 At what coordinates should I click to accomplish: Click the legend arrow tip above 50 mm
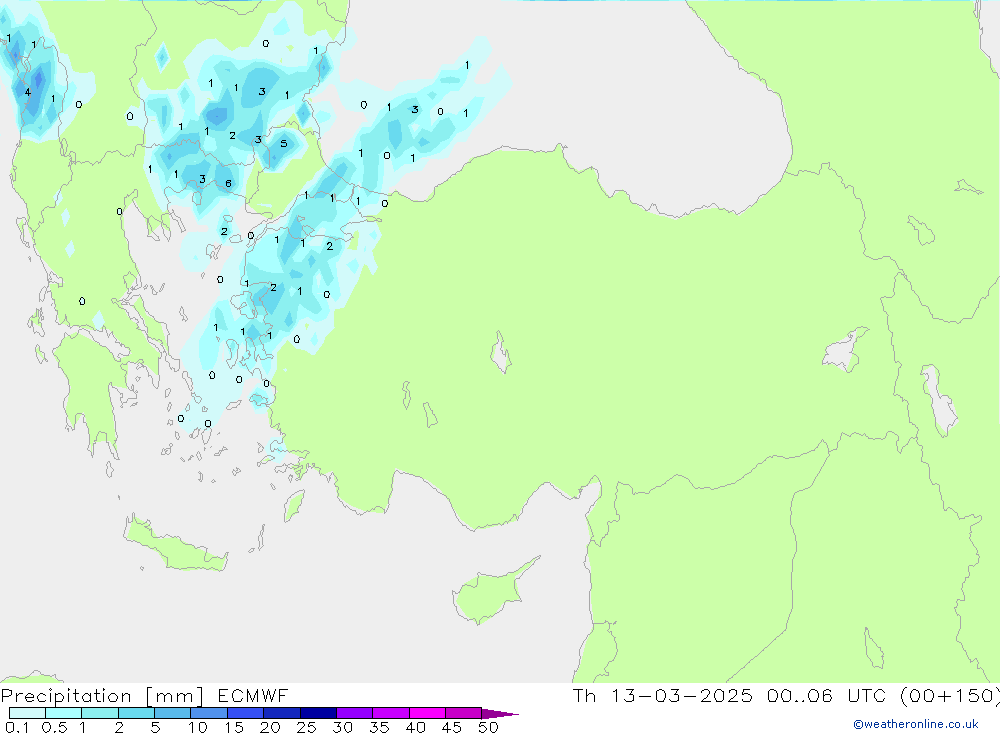[x=499, y=714]
